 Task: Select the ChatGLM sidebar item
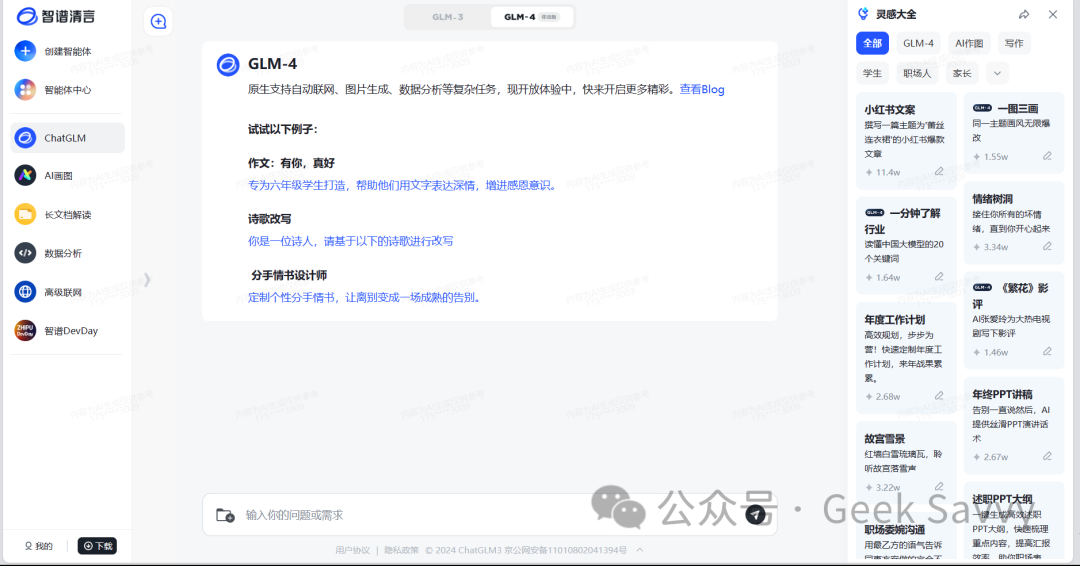point(68,138)
